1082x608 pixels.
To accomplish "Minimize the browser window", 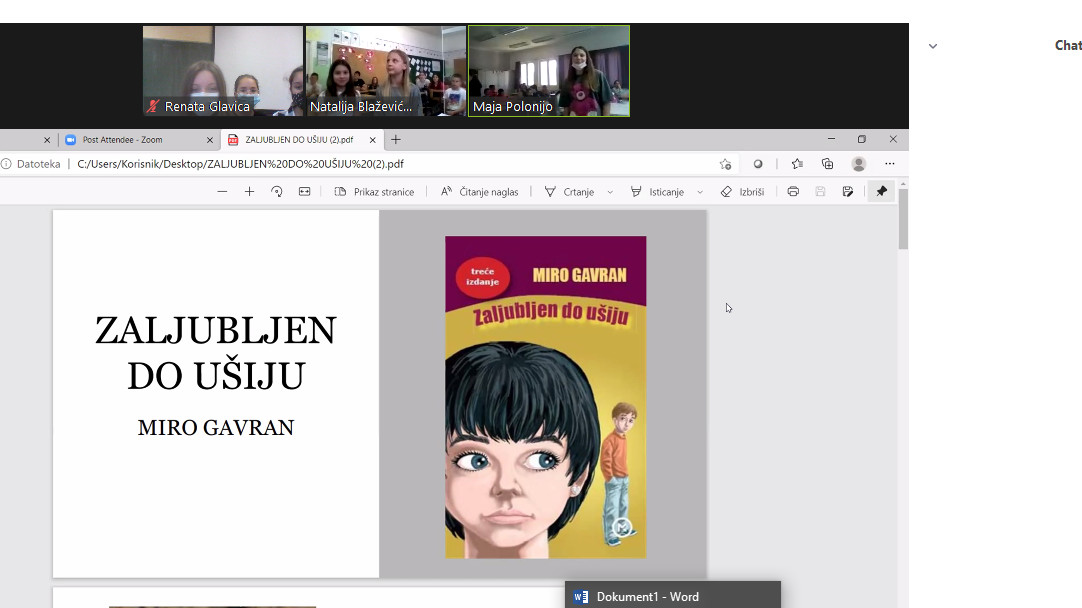I will [831, 139].
